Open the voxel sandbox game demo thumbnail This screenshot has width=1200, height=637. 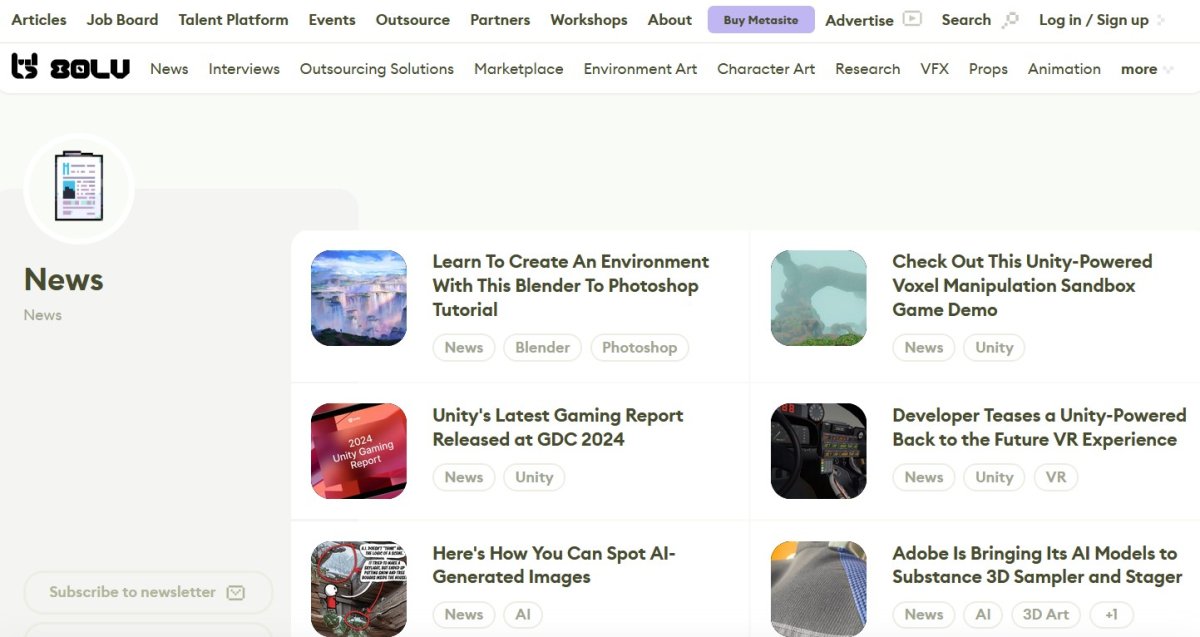[818, 298]
